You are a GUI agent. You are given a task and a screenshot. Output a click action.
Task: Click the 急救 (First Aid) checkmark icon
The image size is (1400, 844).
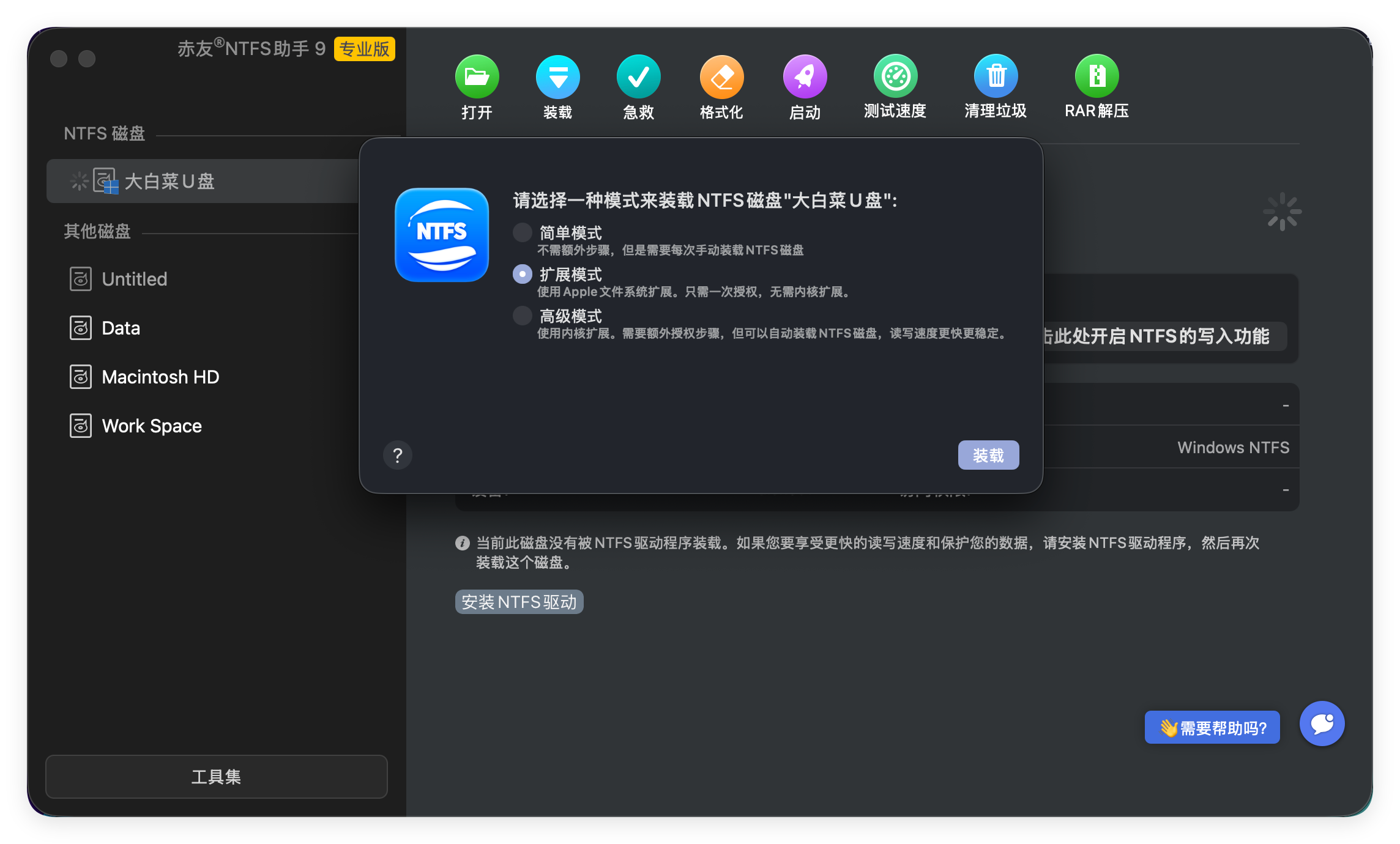(638, 76)
